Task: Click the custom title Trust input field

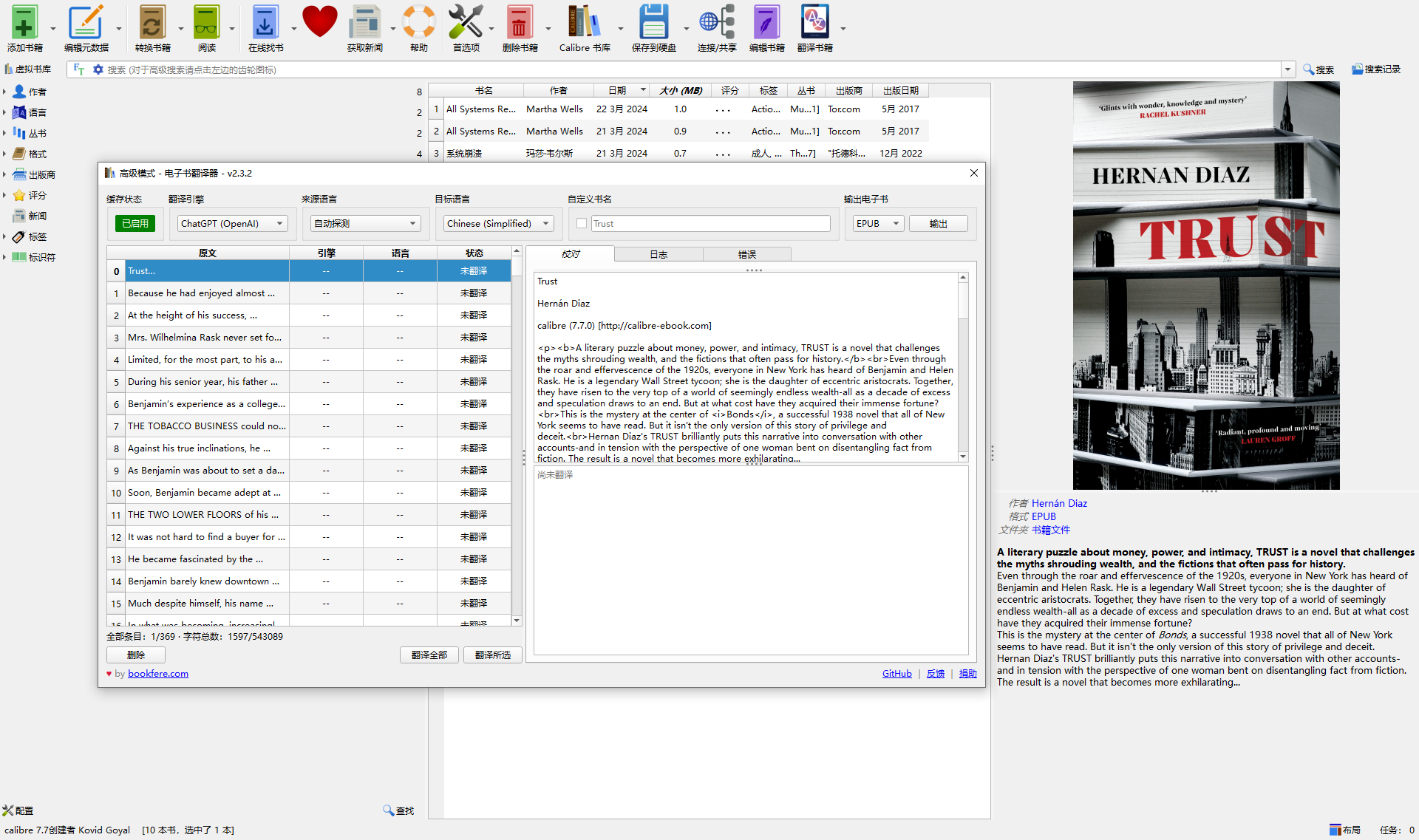Action: (x=710, y=223)
